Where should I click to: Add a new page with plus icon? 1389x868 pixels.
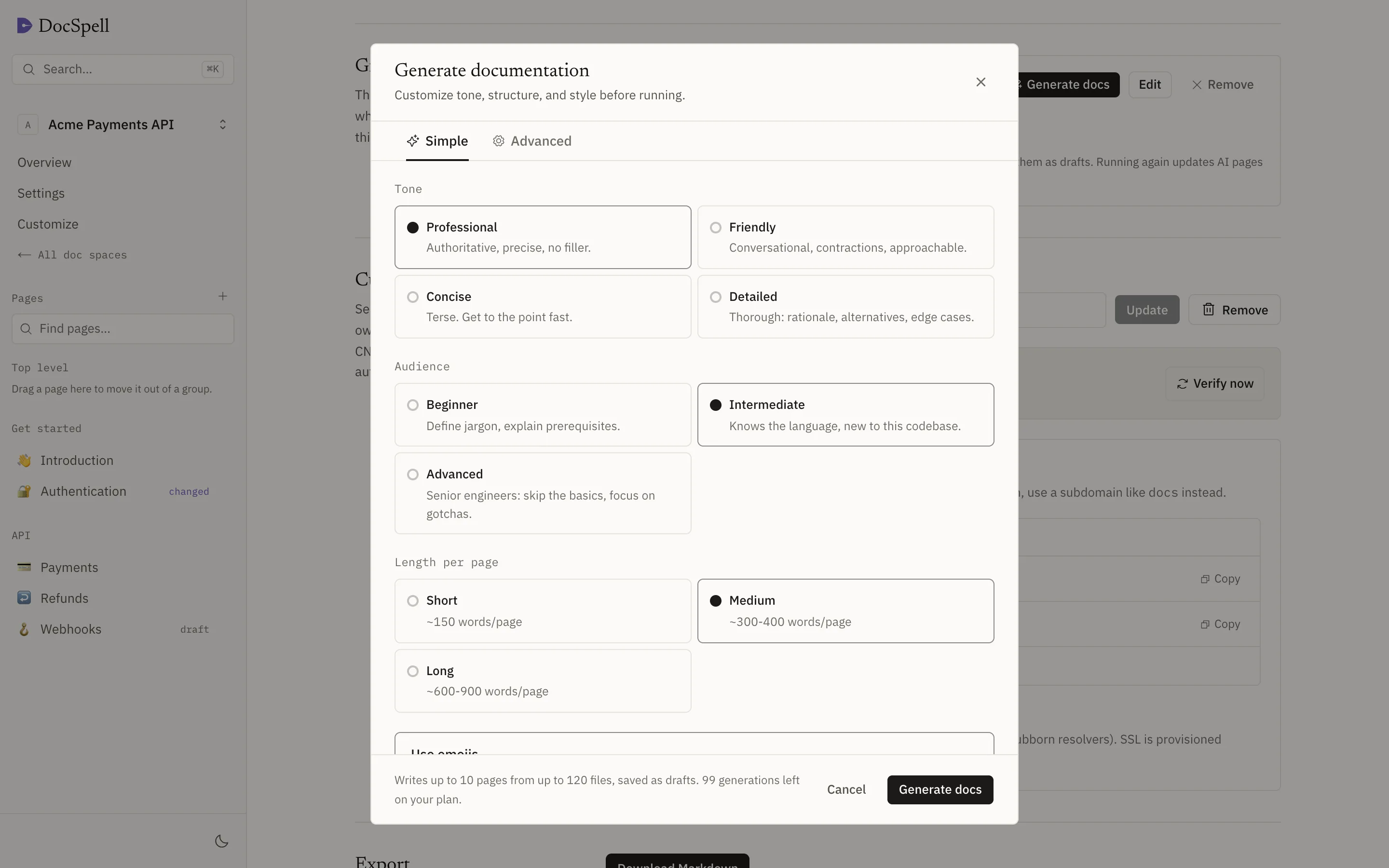click(x=223, y=296)
